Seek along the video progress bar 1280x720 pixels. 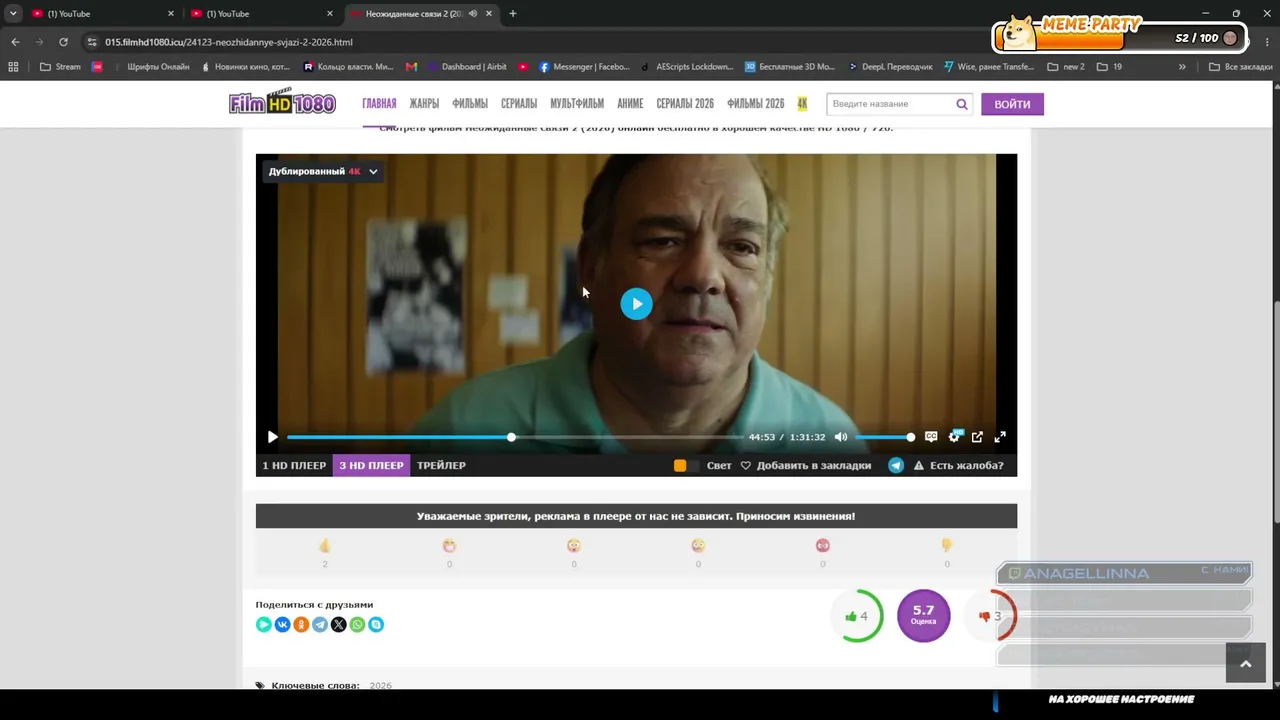click(515, 437)
